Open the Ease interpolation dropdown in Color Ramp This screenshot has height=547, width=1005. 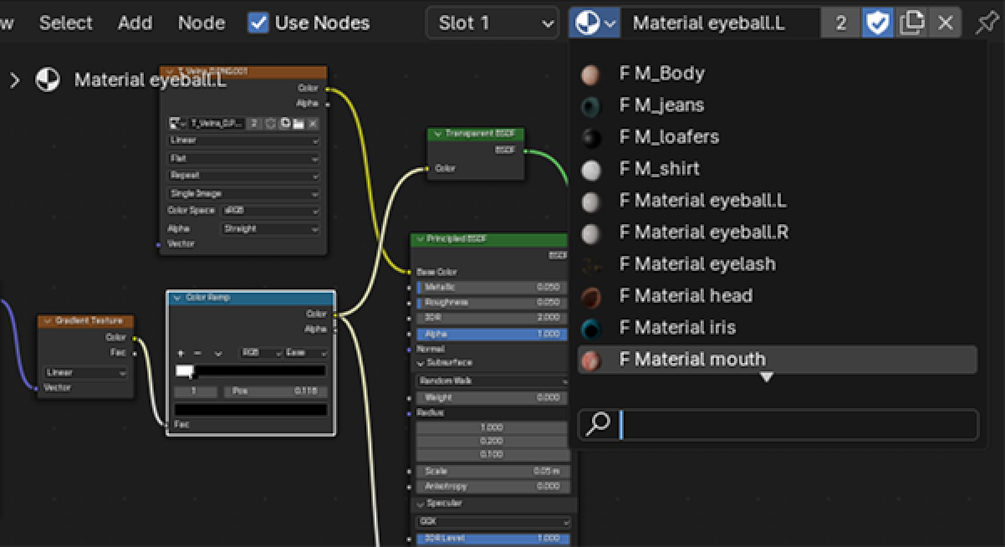click(306, 353)
